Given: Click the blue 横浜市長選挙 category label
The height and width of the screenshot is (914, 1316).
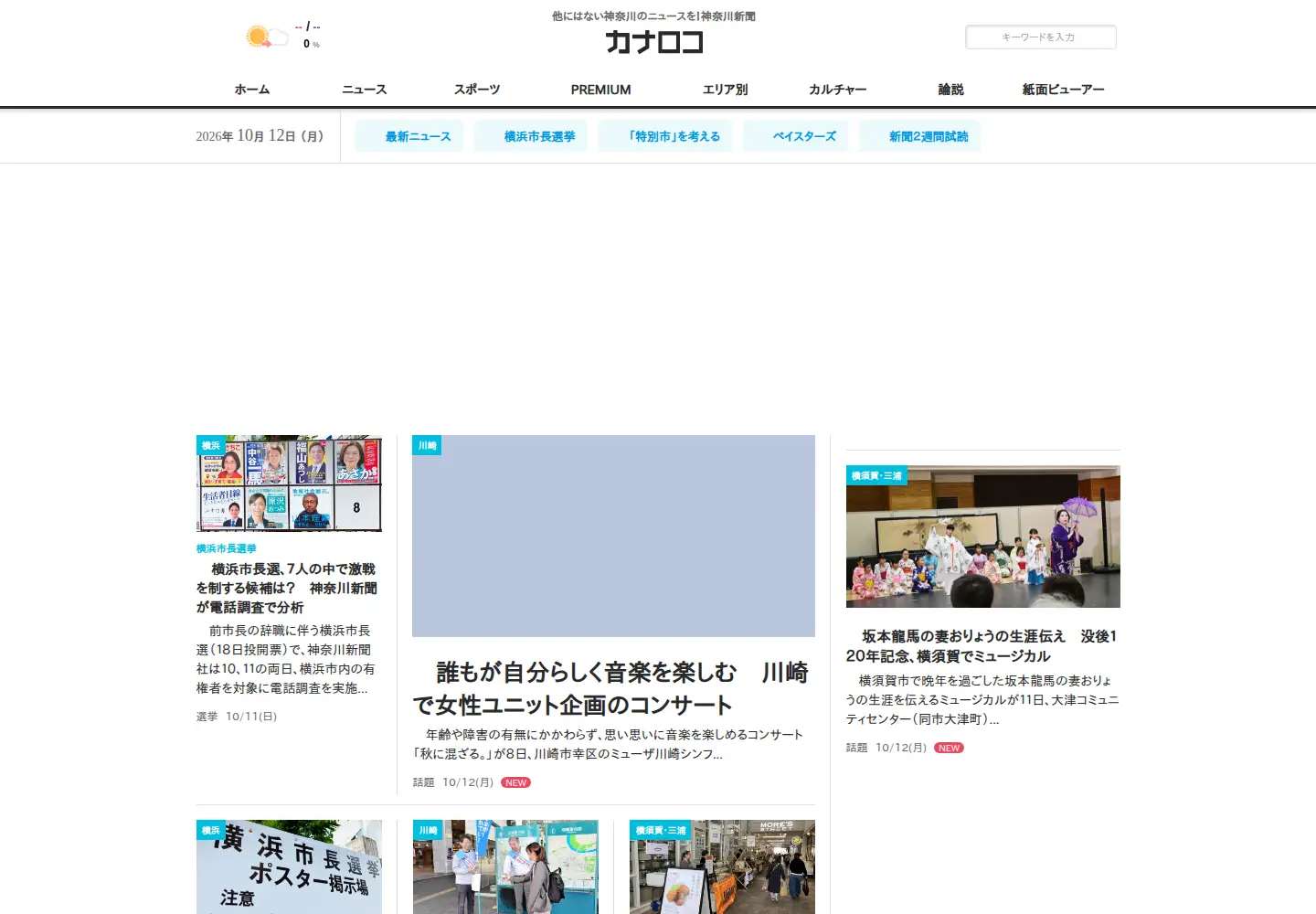Looking at the screenshot, I should (227, 548).
